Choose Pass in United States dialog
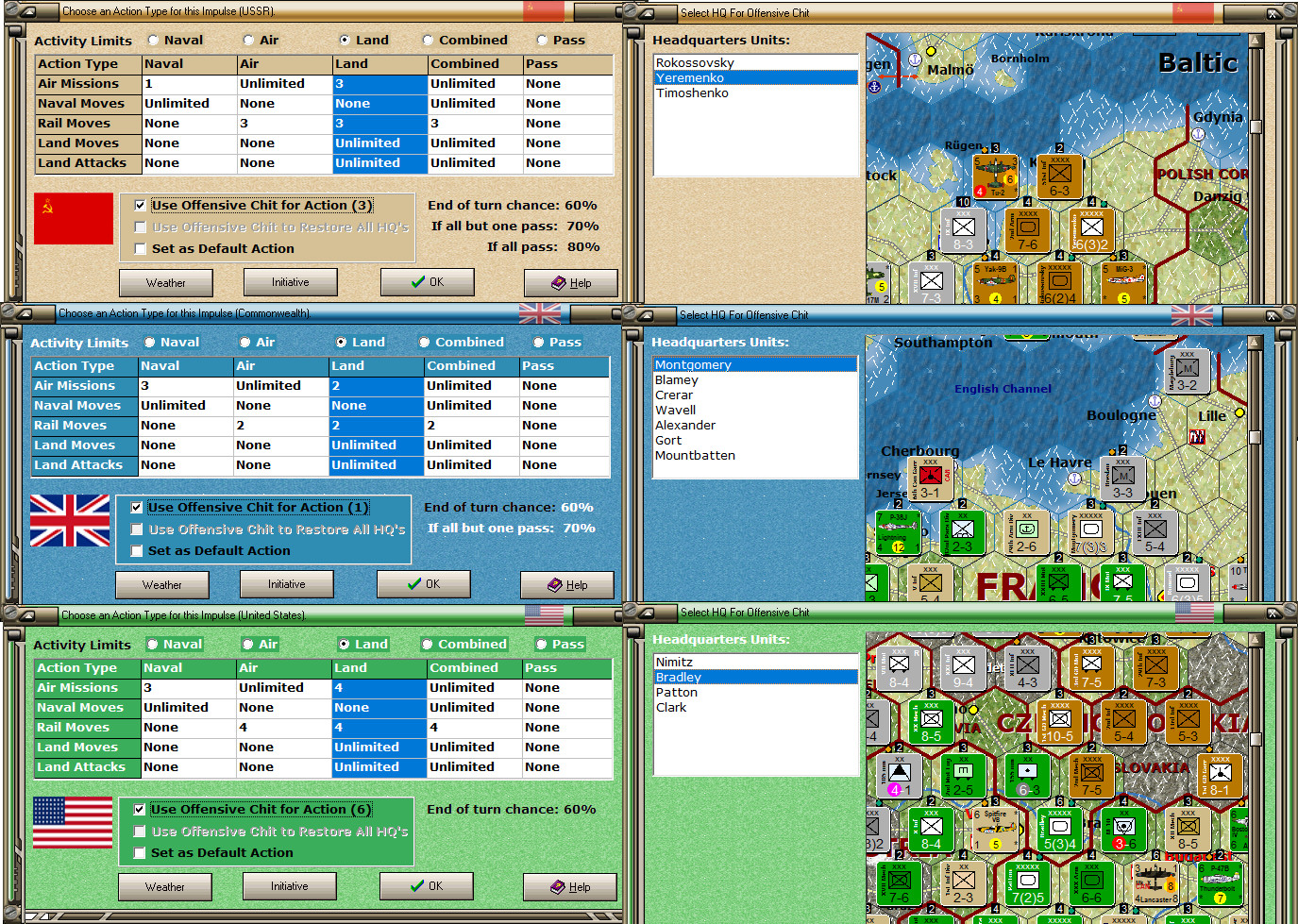The image size is (1298, 924). pos(541,645)
